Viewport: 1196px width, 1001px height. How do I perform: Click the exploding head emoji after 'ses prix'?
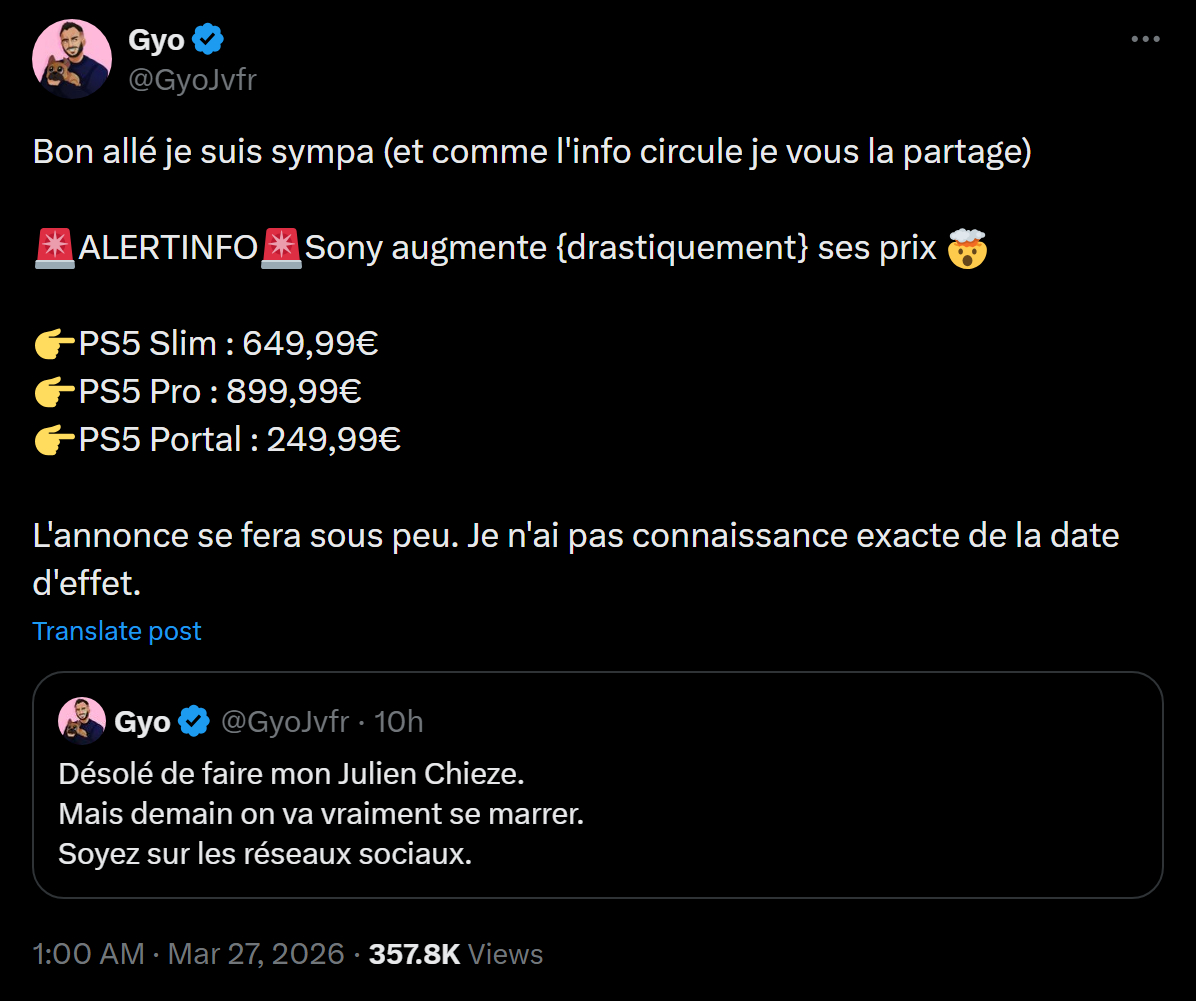point(967,248)
